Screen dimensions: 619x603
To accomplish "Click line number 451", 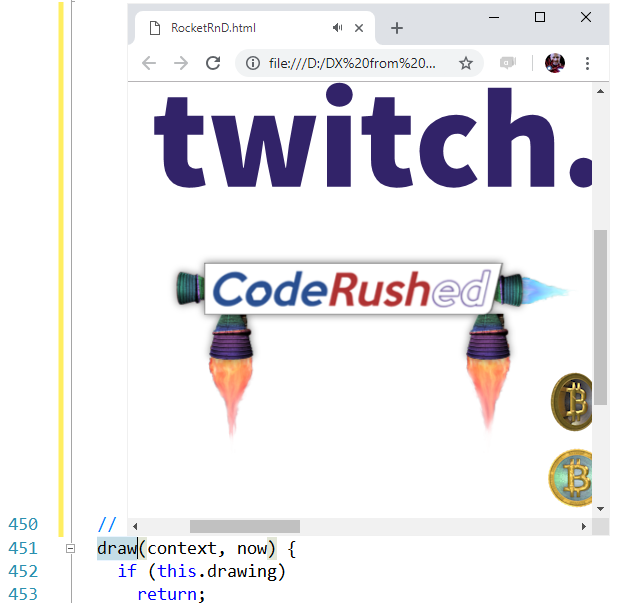I will click(x=23, y=548).
